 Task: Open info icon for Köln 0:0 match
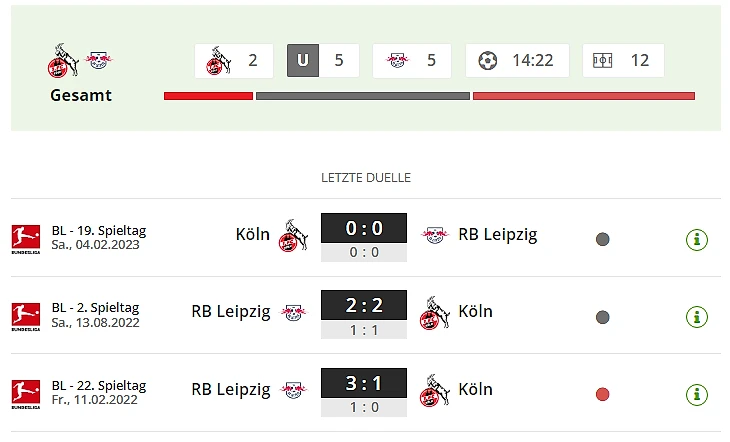click(697, 239)
